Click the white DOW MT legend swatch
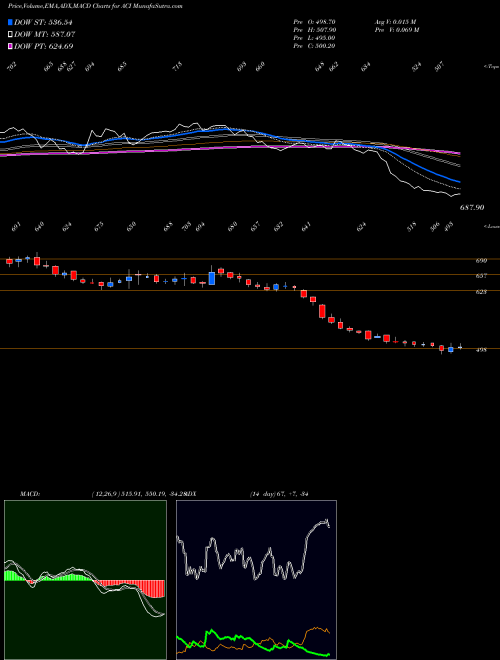The image size is (500, 660). pyautogui.click(x=10, y=34)
